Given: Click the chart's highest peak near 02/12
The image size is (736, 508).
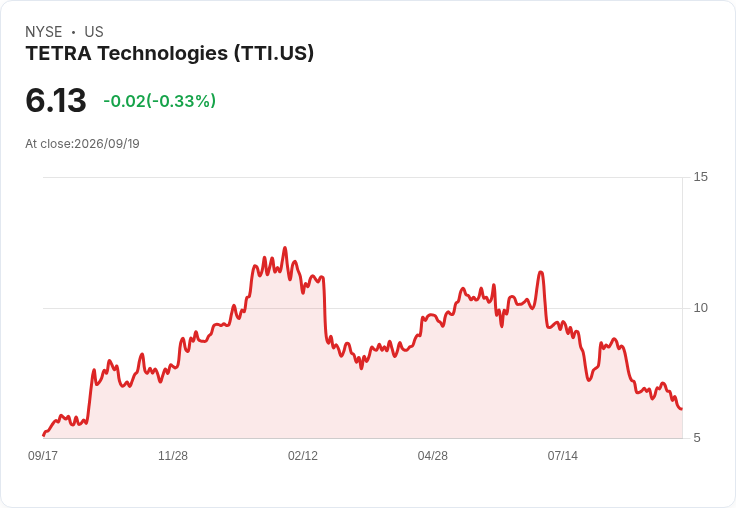Looking at the screenshot, I should 284,248.
